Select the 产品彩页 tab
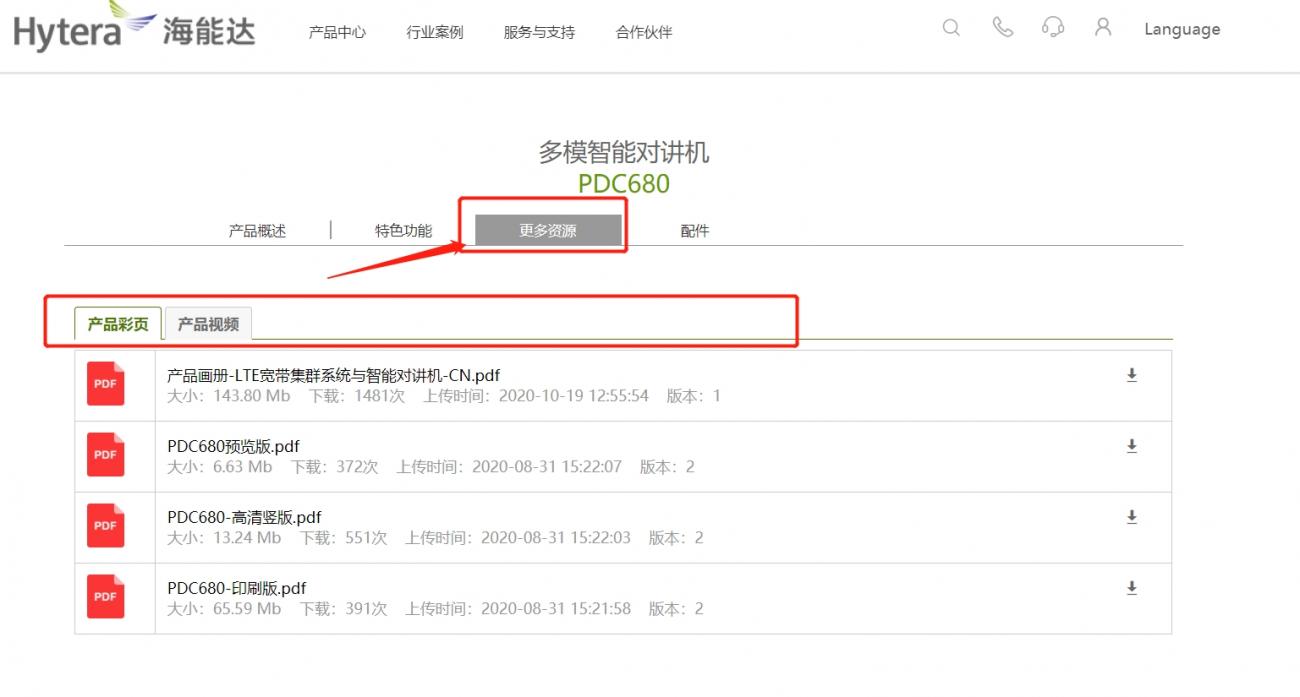 tap(117, 323)
